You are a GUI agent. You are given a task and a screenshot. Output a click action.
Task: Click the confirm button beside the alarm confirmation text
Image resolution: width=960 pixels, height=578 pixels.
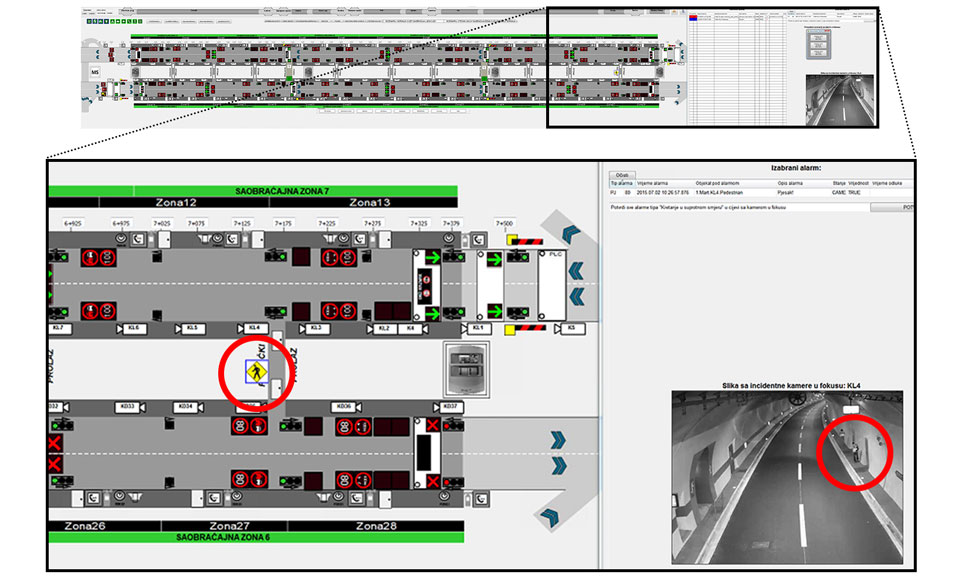pos(893,208)
